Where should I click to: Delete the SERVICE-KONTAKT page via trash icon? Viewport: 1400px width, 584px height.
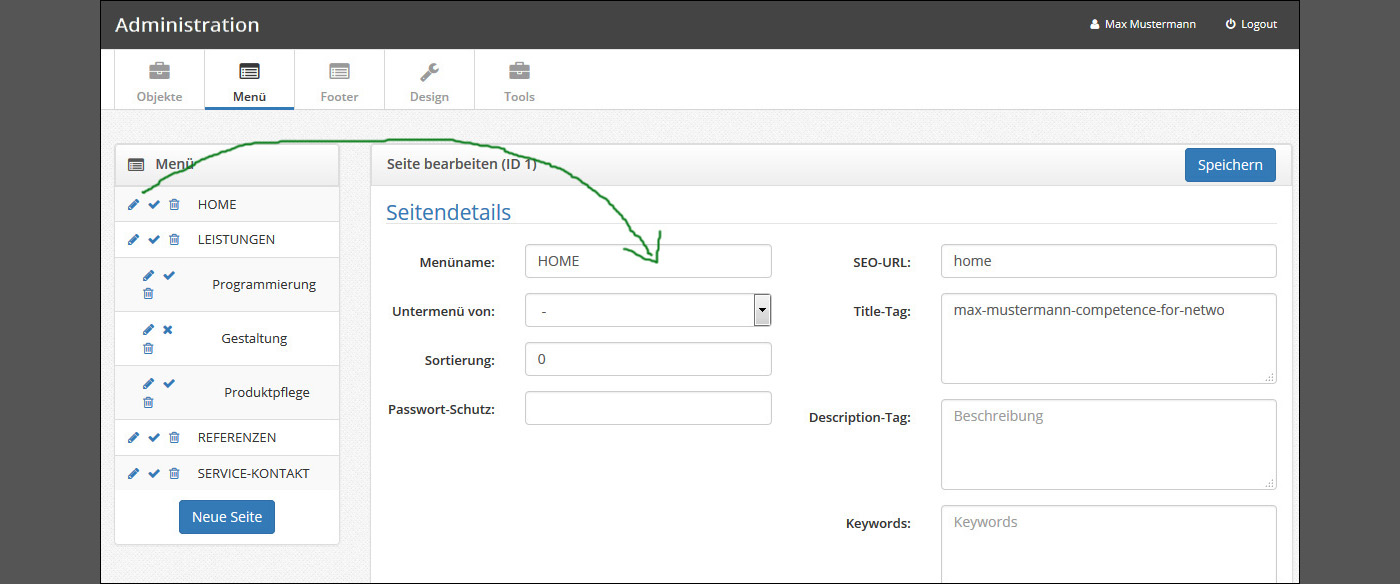point(174,473)
